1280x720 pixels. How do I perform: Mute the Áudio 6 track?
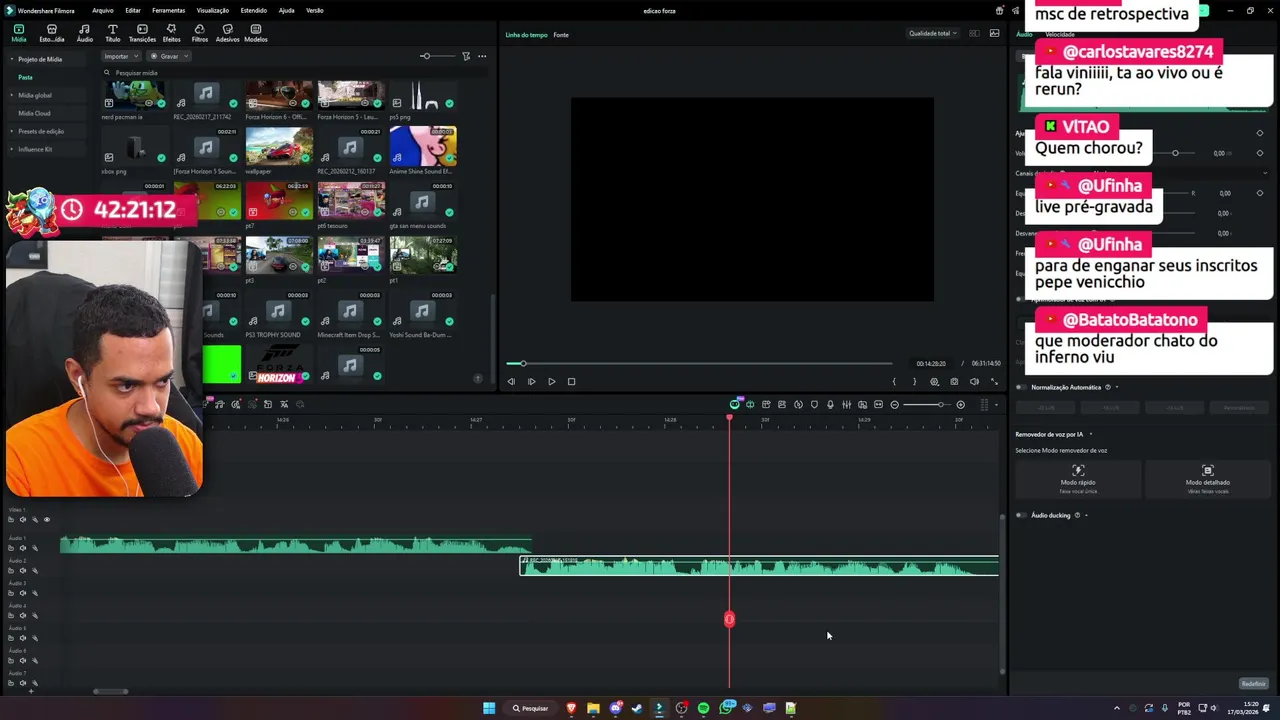[23, 660]
